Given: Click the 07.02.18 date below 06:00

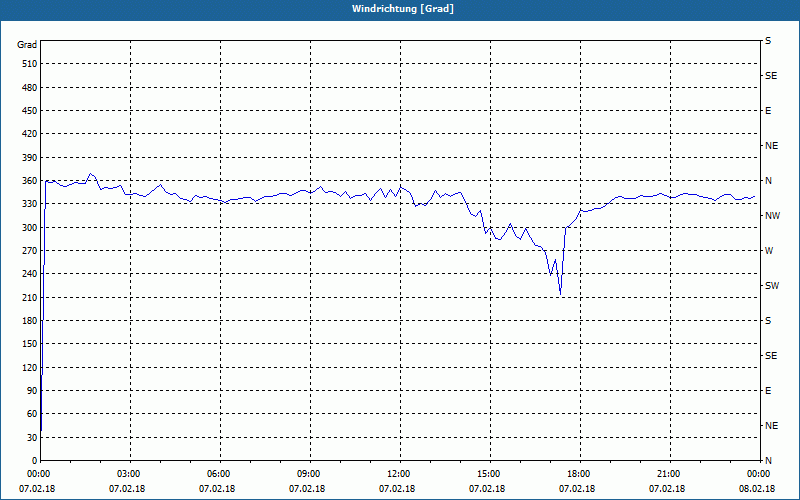Looking at the screenshot, I should (217, 488).
